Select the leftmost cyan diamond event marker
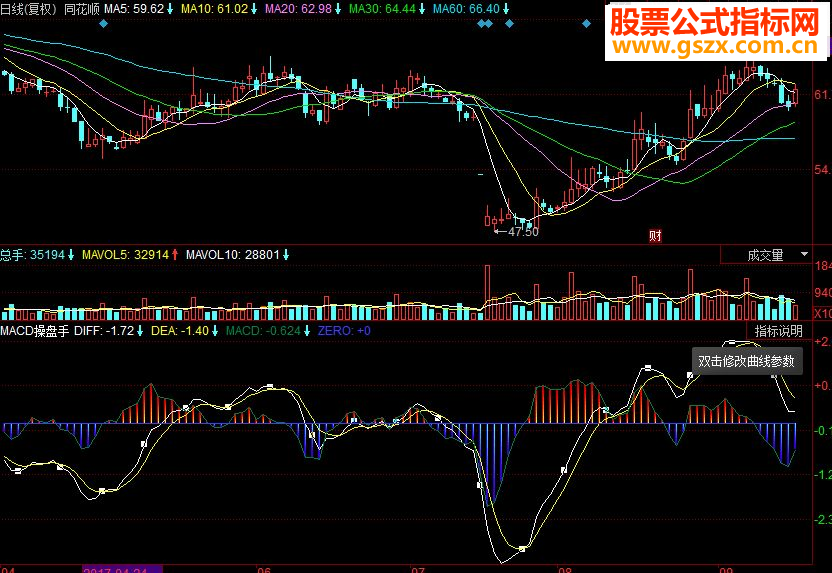 click(103, 23)
